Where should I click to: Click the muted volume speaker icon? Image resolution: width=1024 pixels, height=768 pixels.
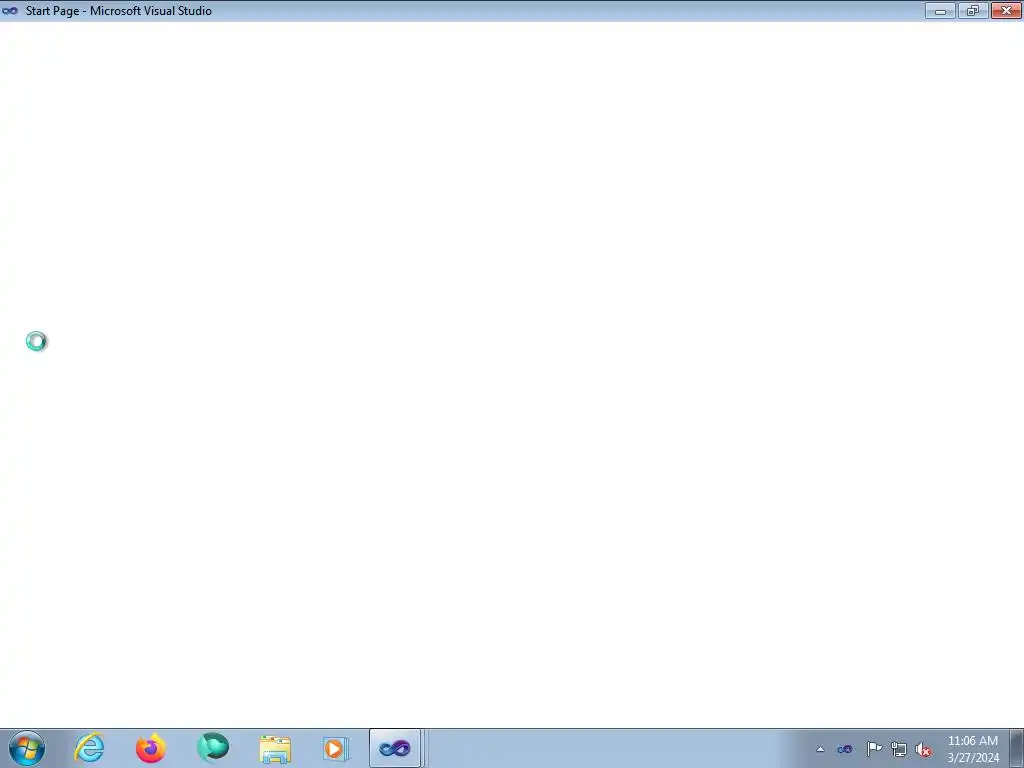click(923, 750)
